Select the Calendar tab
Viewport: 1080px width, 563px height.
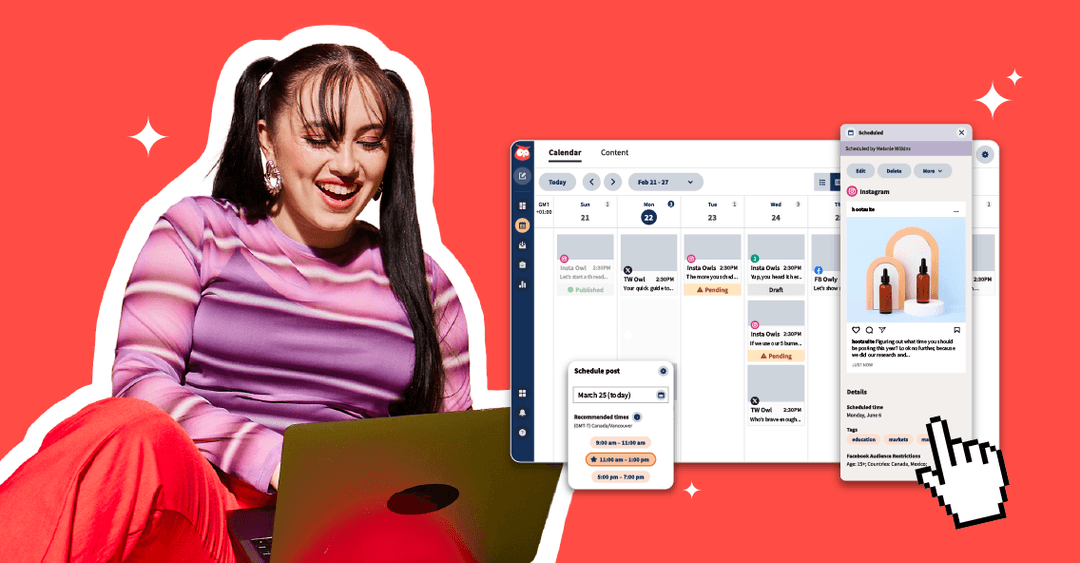point(565,153)
